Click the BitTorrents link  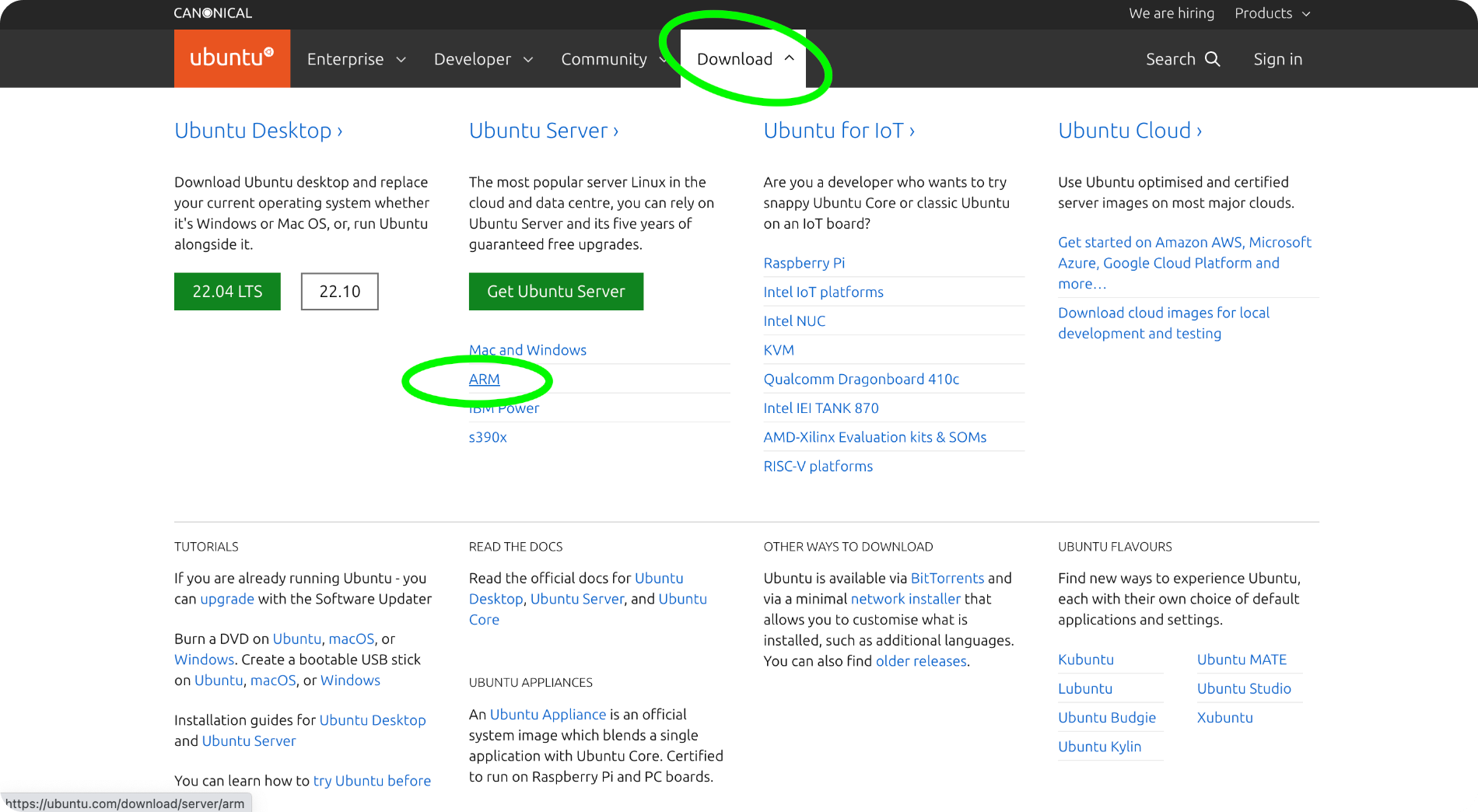coord(947,579)
